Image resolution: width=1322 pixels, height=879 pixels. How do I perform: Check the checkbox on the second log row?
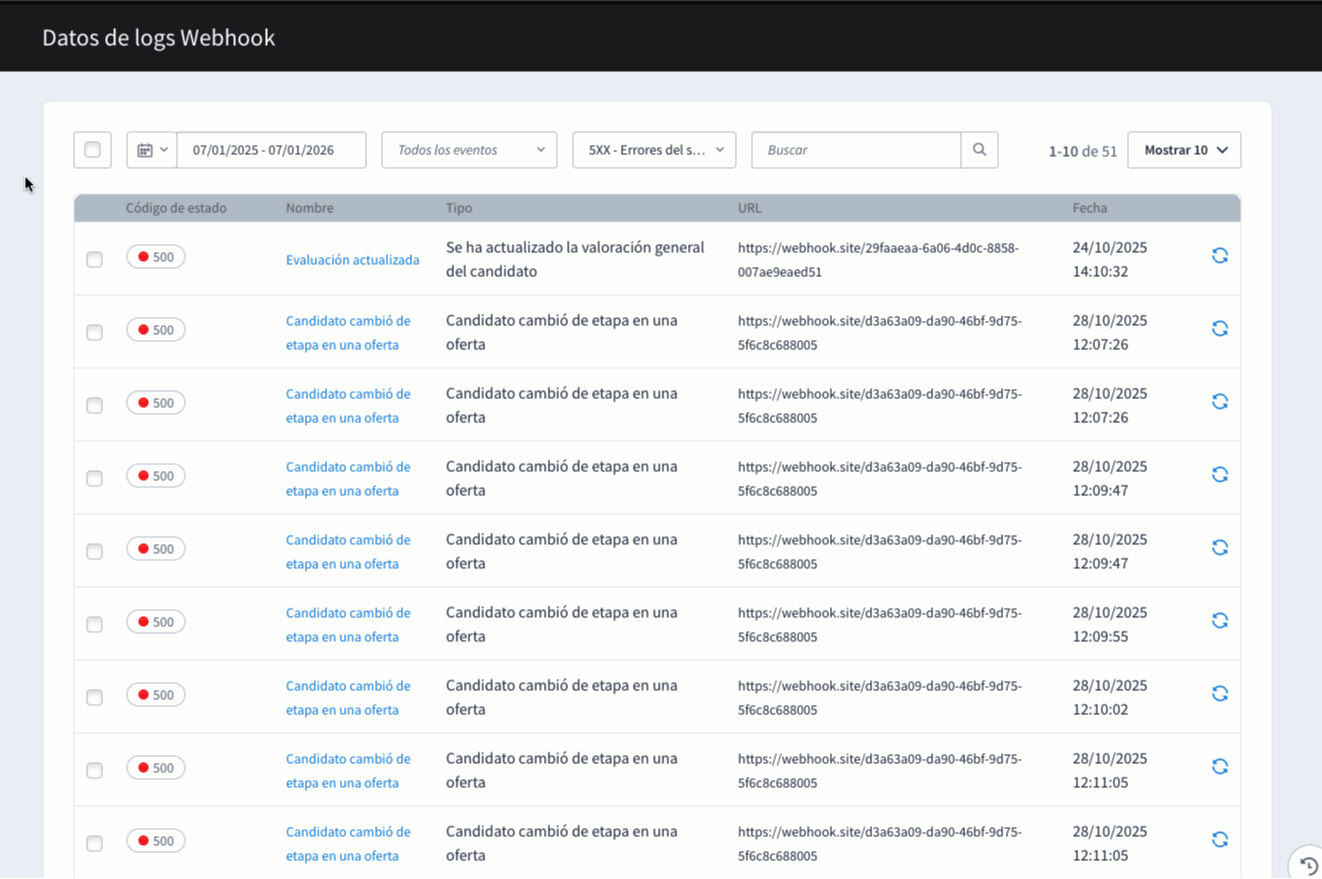(94, 331)
